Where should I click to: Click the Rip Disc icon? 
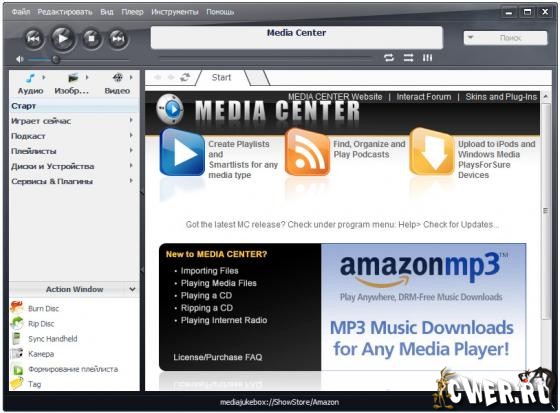pos(16,323)
